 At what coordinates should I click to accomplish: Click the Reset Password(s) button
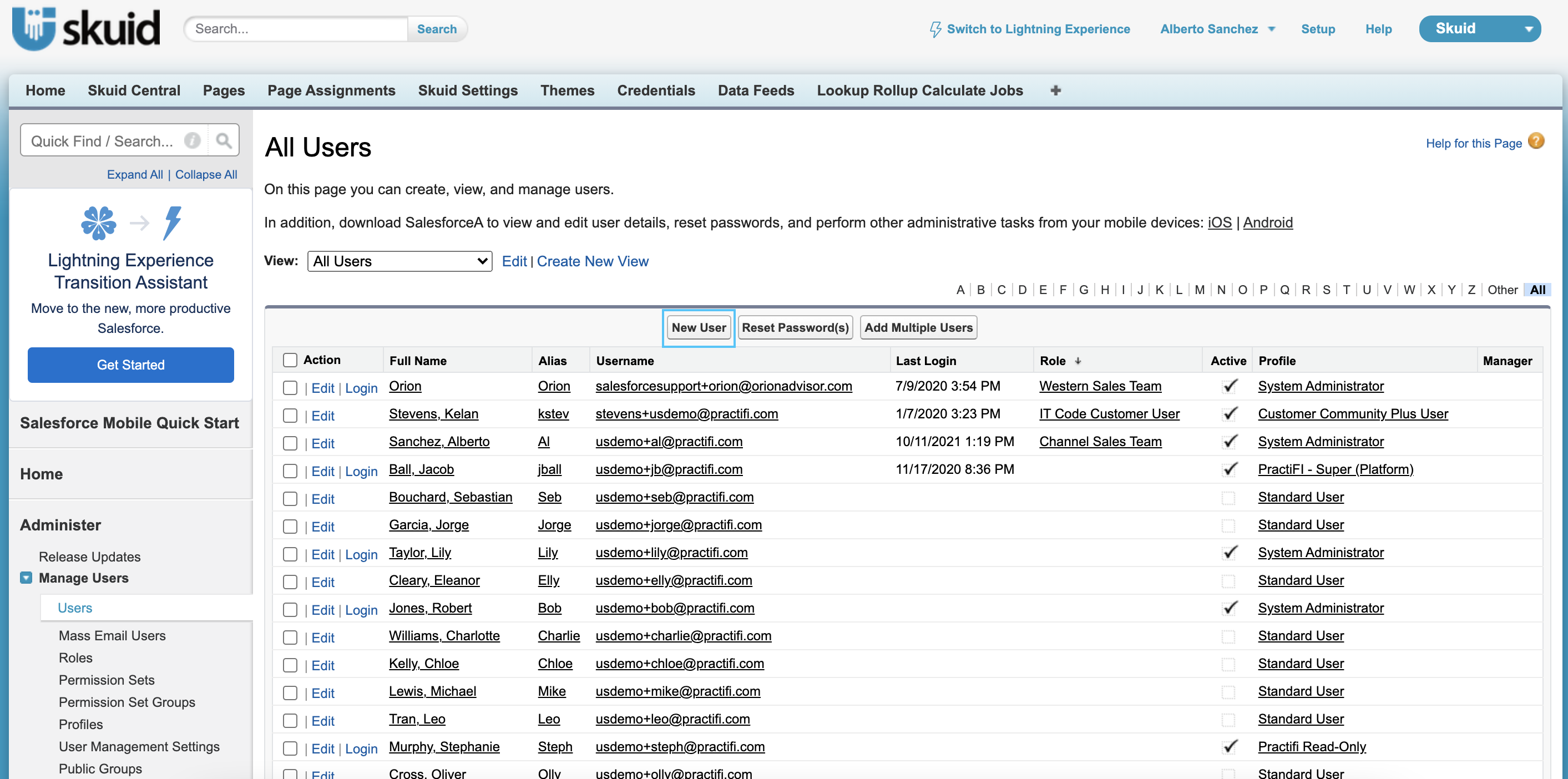[795, 327]
